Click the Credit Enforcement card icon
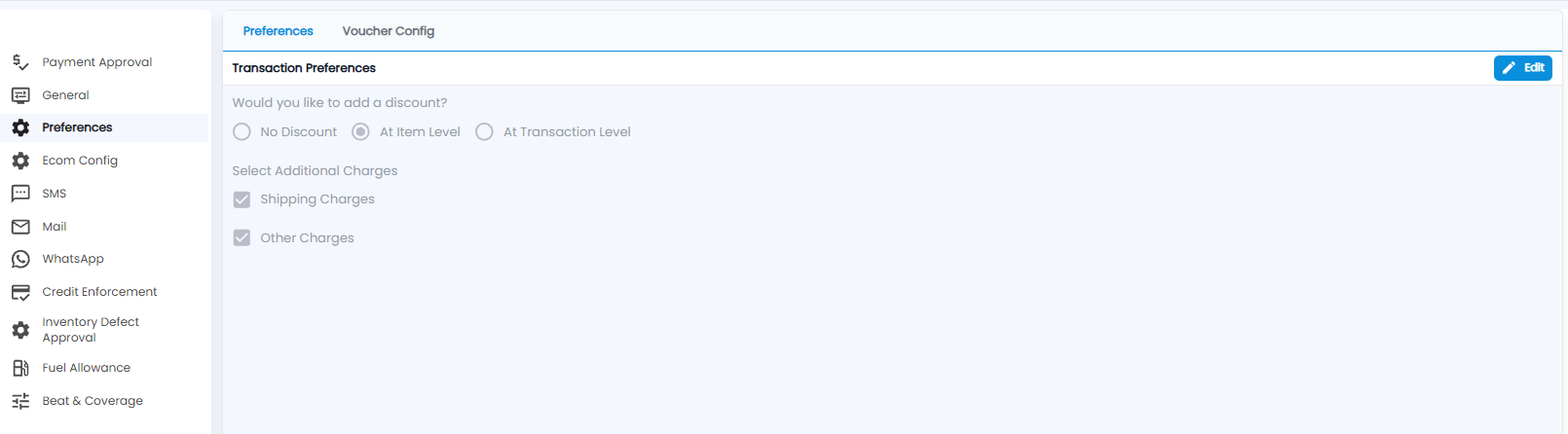This screenshot has width=1568, height=434. (20, 292)
